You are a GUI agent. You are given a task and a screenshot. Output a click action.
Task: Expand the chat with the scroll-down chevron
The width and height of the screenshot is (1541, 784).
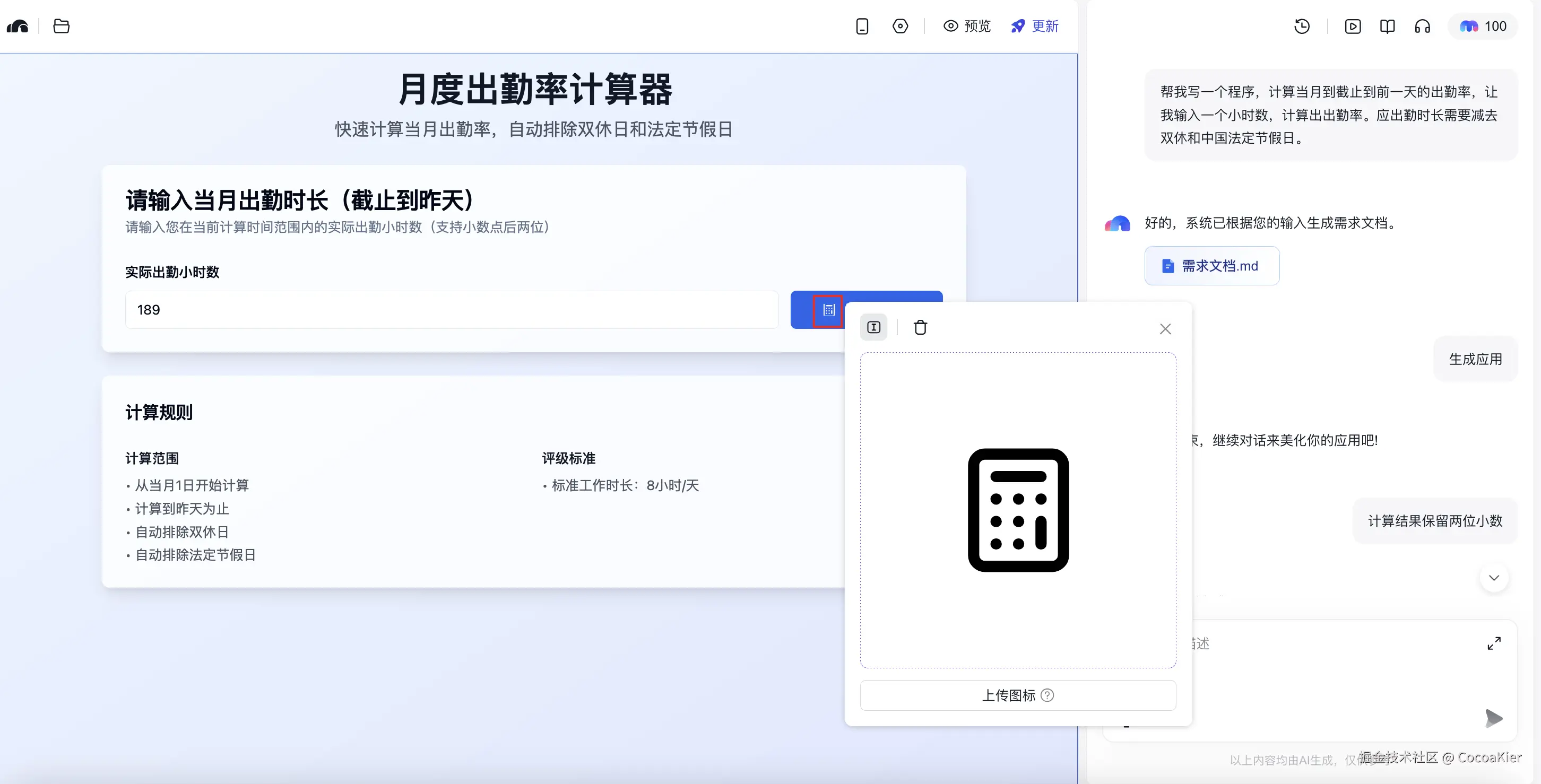point(1494,578)
